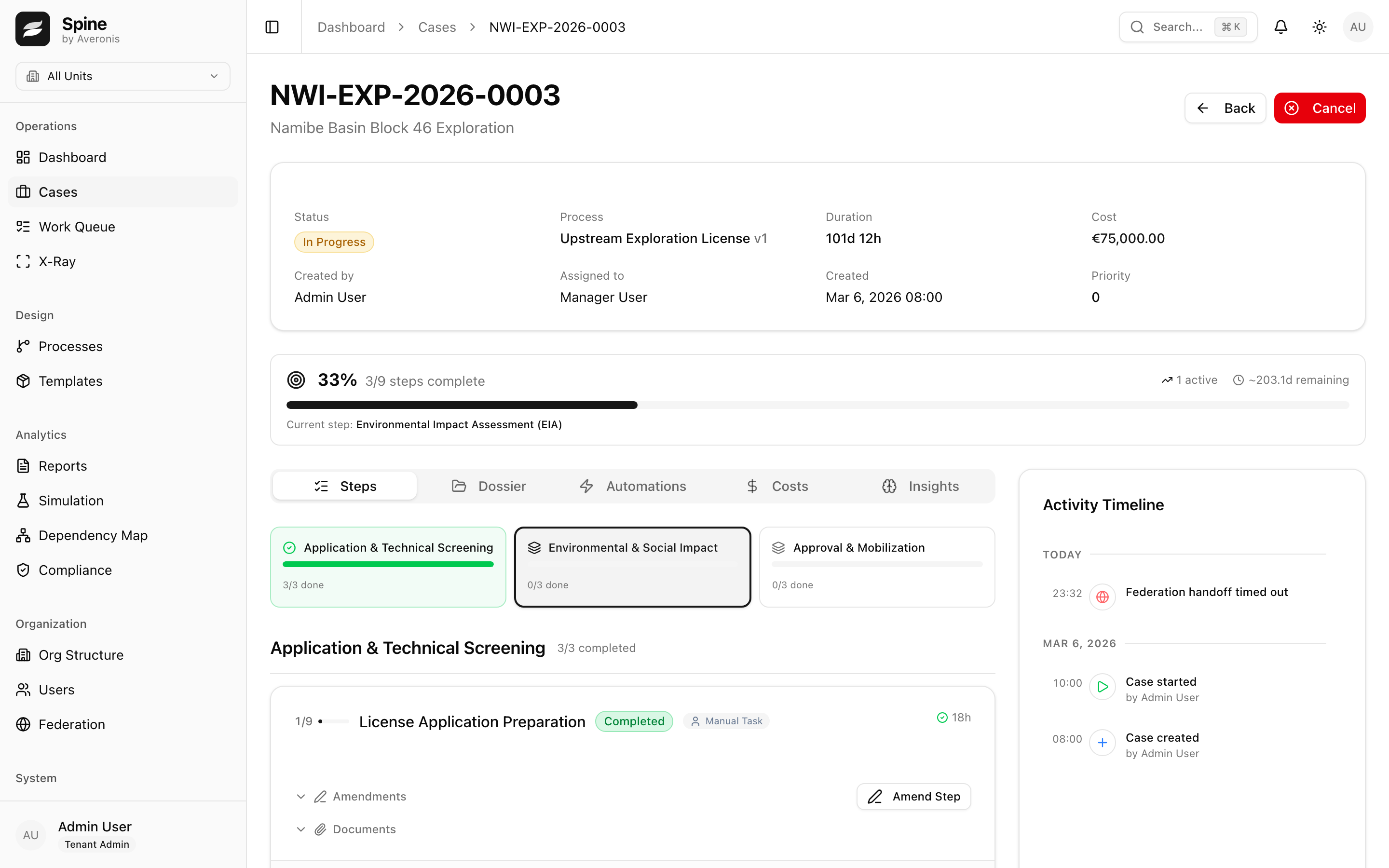Click the target icon beside 33%
This screenshot has height=868, width=1389.
296,380
